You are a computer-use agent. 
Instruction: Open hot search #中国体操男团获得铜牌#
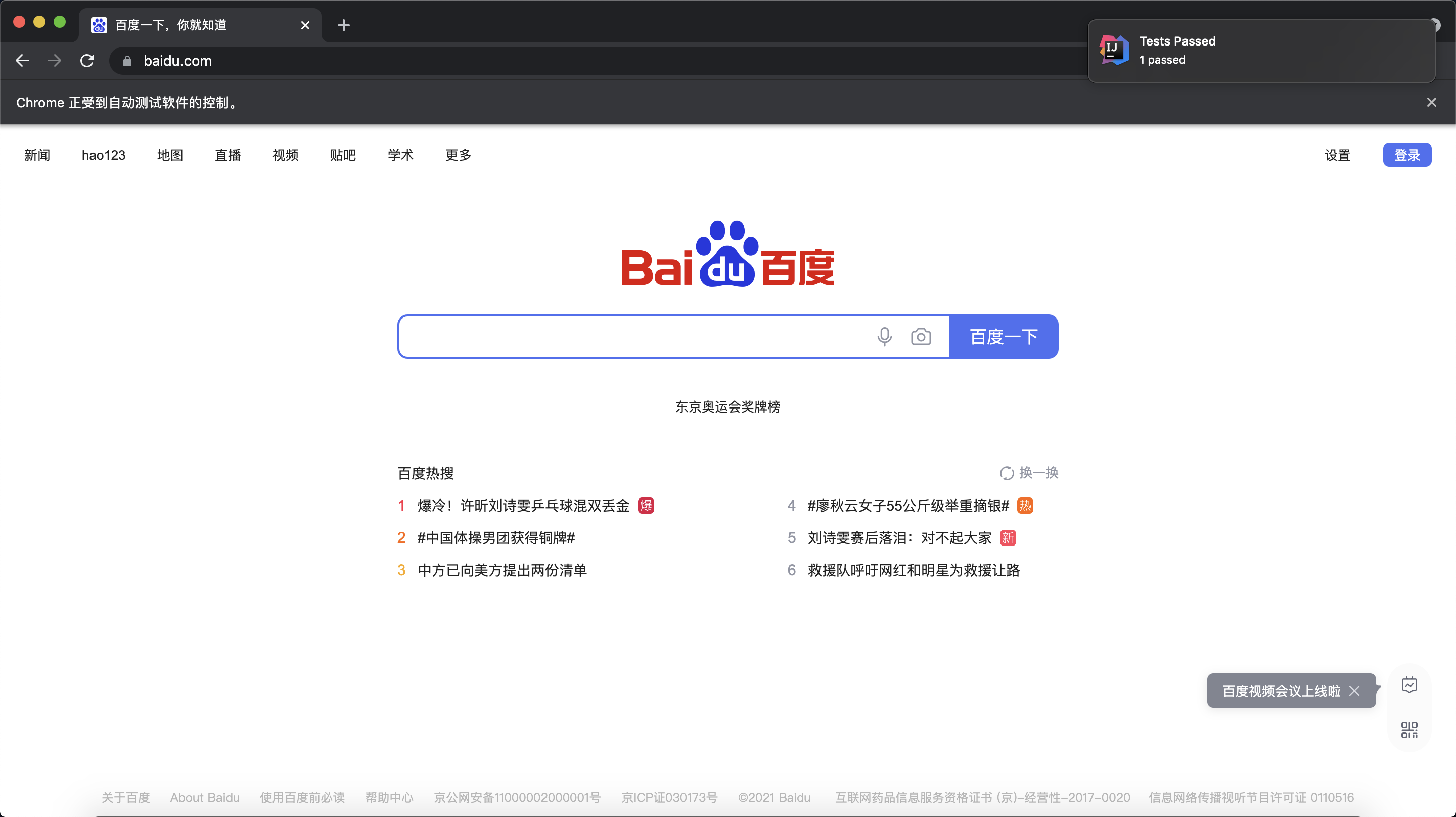(x=496, y=538)
